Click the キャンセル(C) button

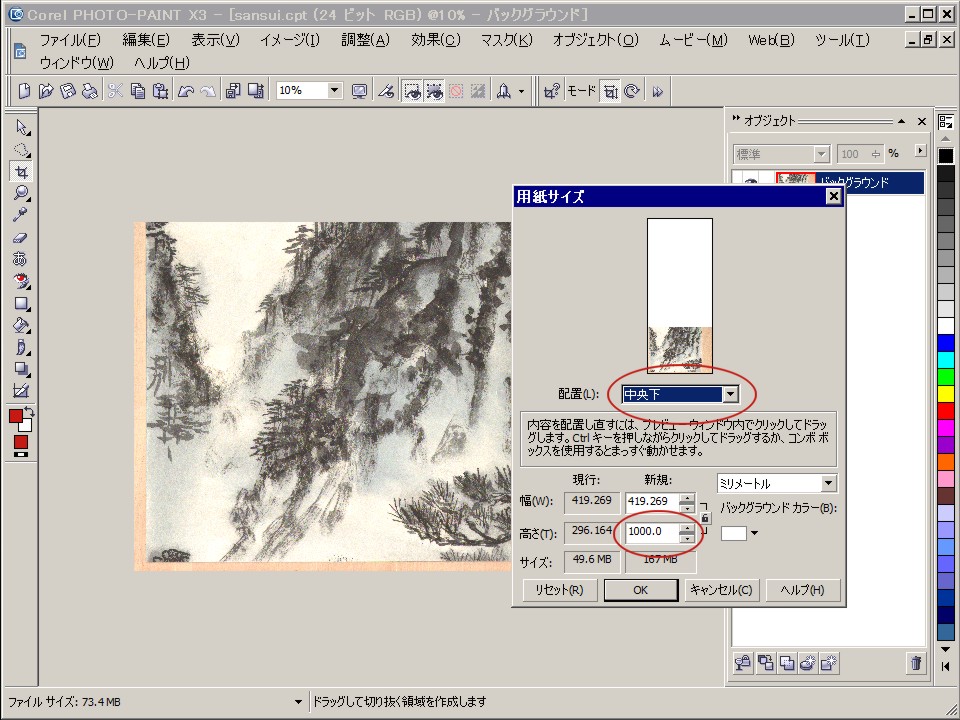tap(721, 590)
